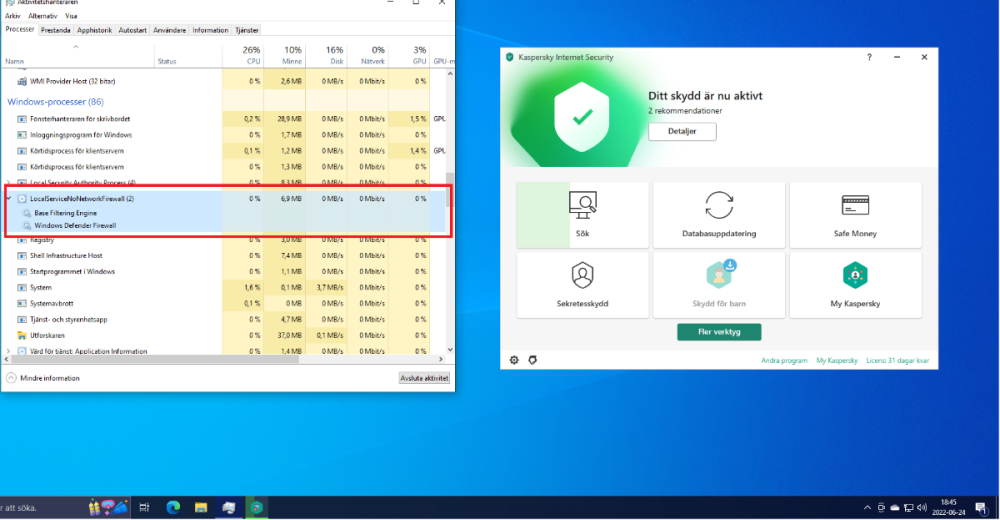Sort by the Nätverk column header
The height and width of the screenshot is (520, 1000).
pos(367,55)
